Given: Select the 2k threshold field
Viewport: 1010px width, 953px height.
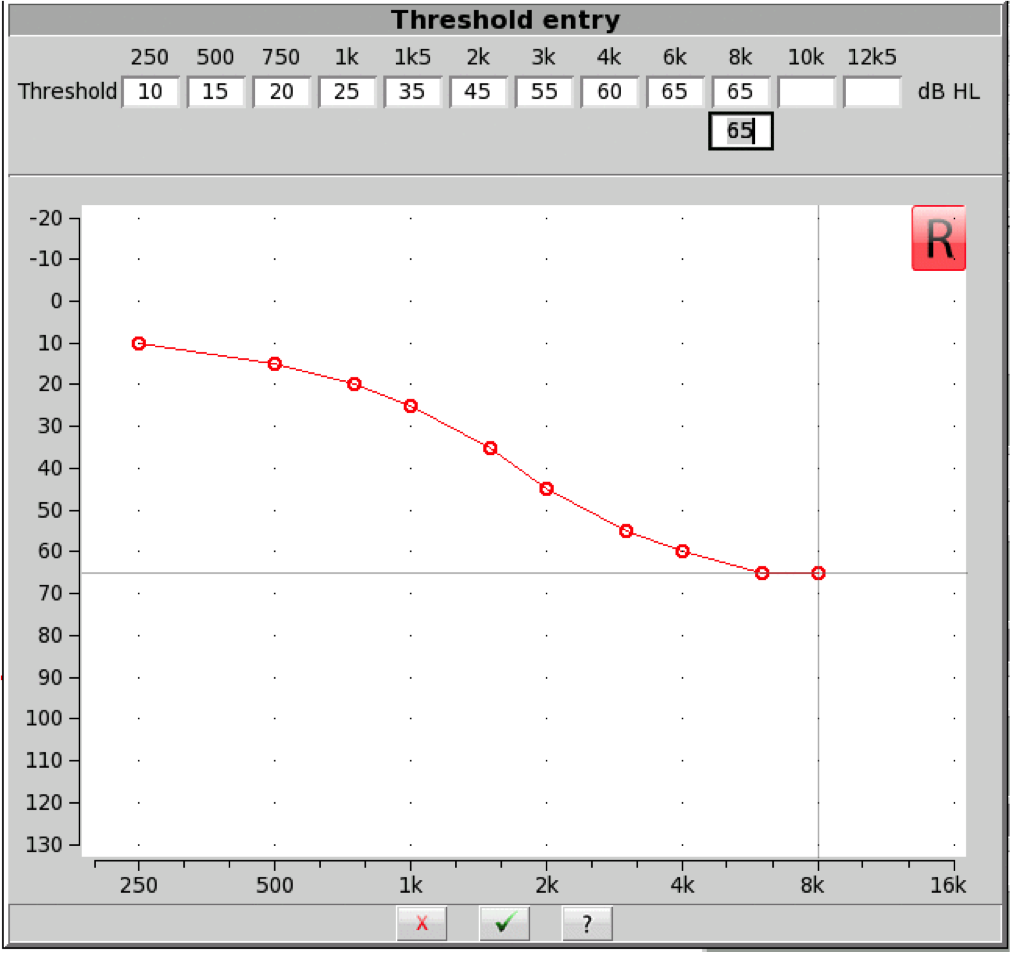Looking at the screenshot, I should pyautogui.click(x=478, y=91).
